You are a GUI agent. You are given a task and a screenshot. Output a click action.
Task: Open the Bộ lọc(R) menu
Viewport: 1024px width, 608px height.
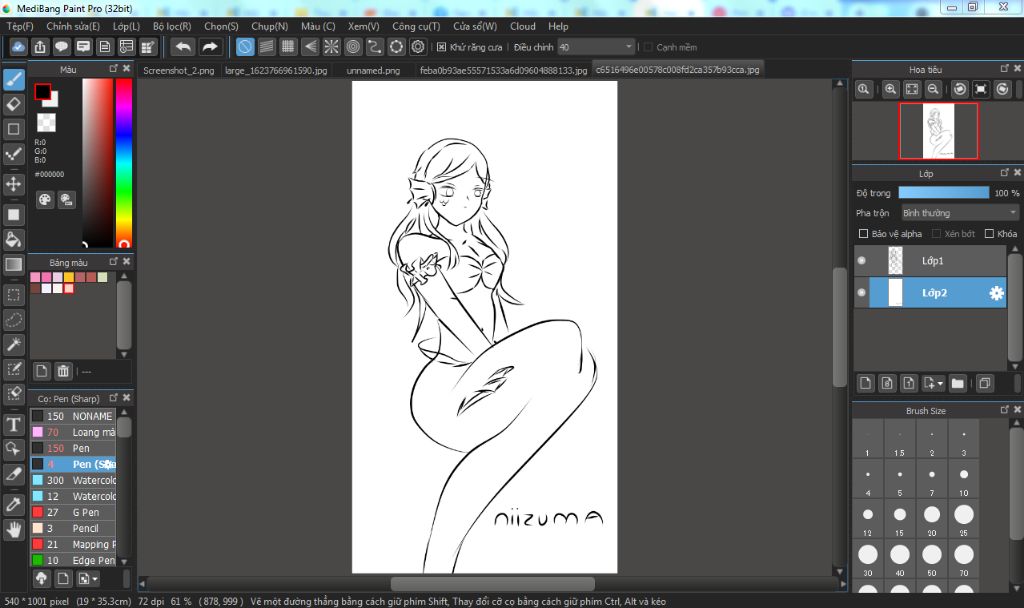[x=172, y=26]
